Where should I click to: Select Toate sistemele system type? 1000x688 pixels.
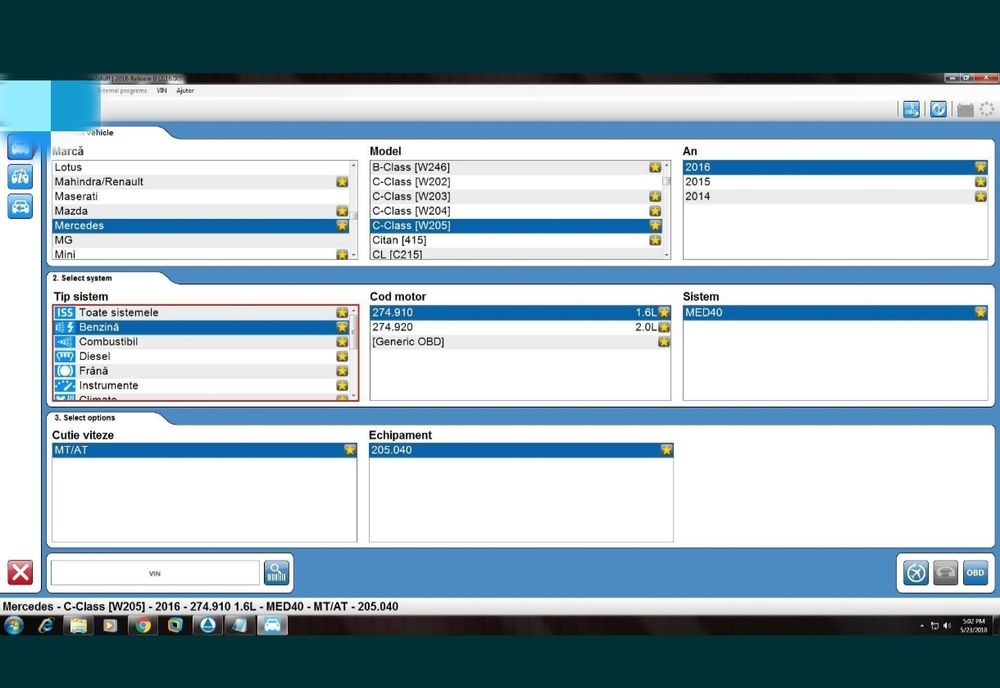pos(202,312)
